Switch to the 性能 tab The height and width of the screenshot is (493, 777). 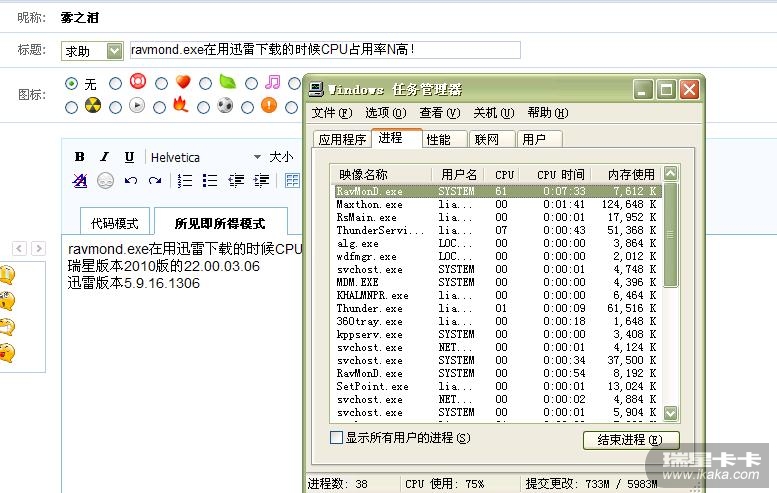click(444, 139)
